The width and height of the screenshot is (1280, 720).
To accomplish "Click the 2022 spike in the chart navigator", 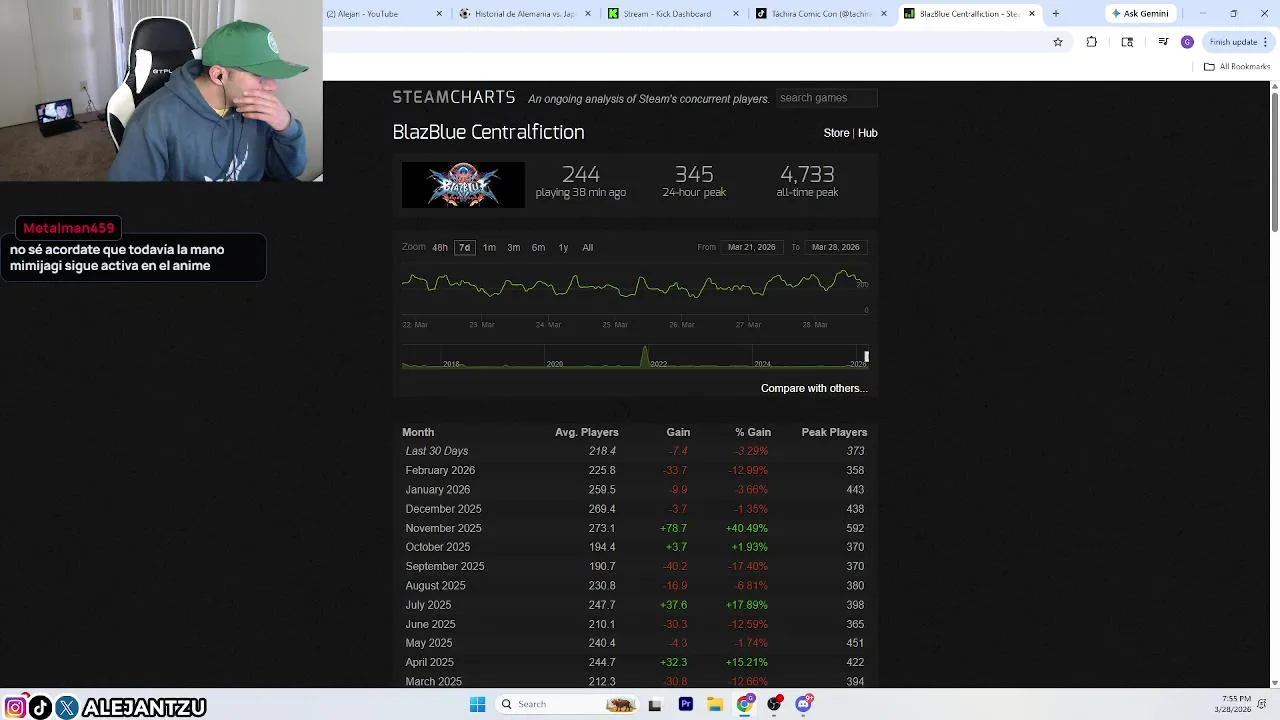I will pyautogui.click(x=645, y=357).
